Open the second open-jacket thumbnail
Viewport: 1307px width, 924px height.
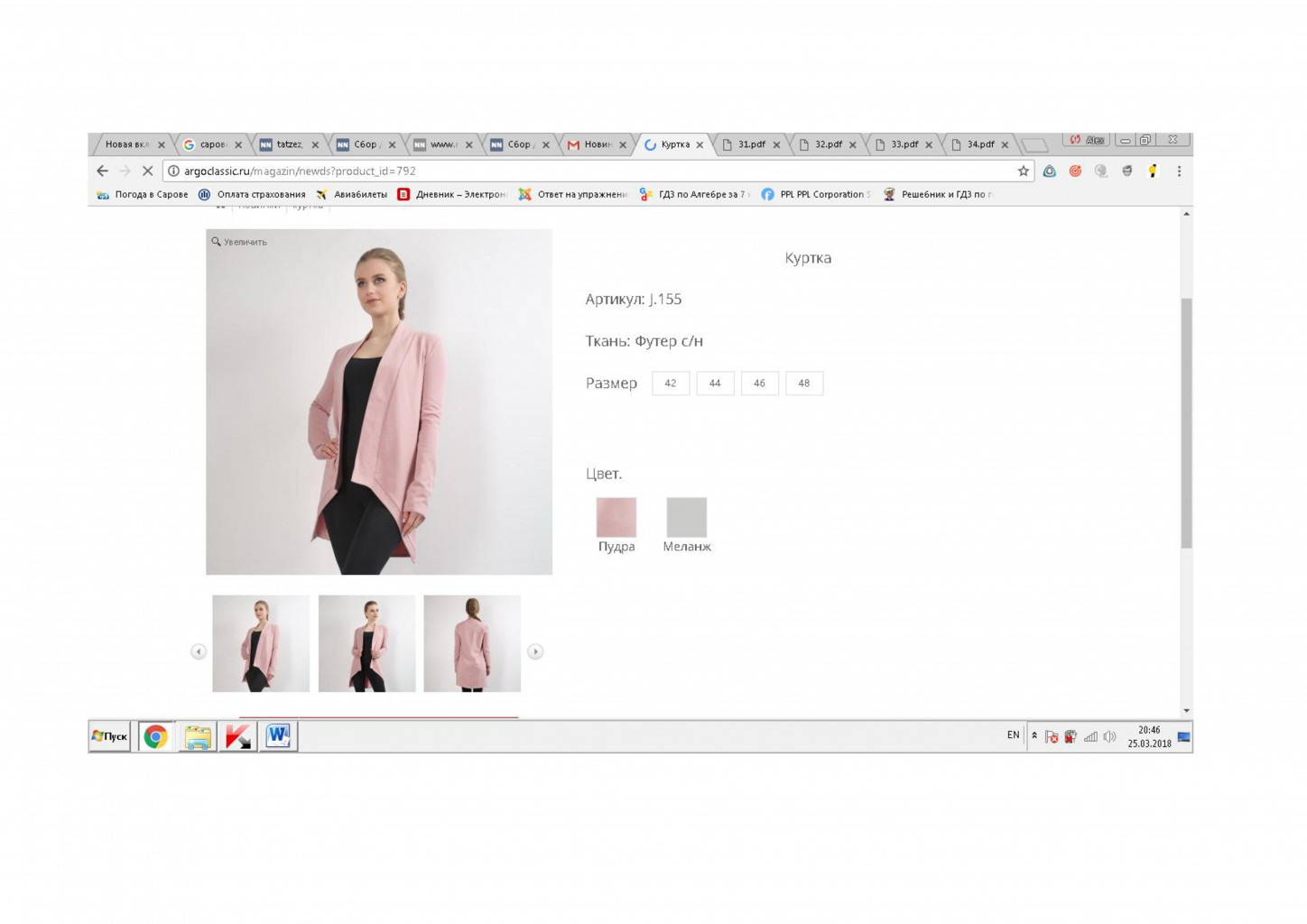[x=366, y=643]
